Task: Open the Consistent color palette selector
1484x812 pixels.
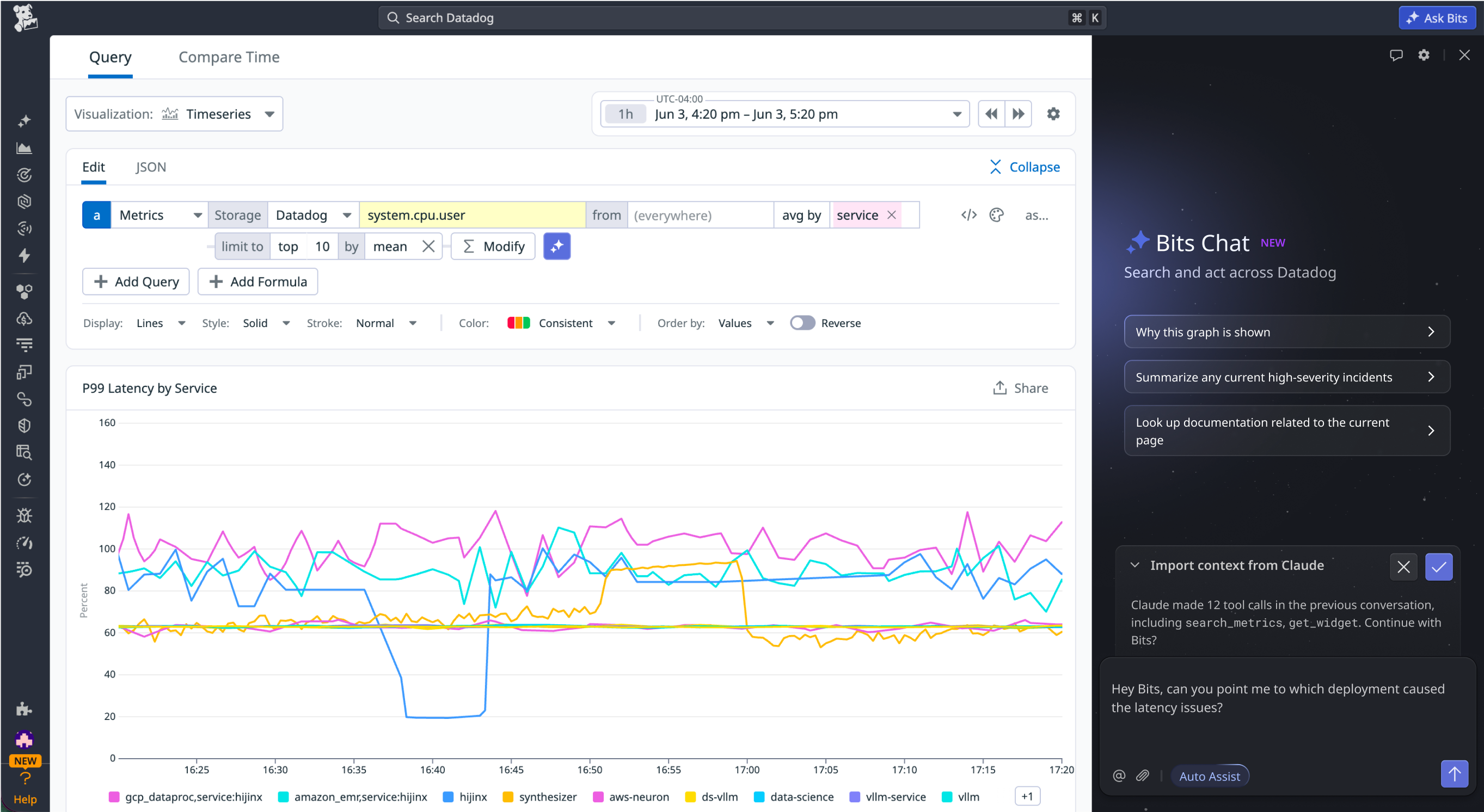Action: [562, 323]
